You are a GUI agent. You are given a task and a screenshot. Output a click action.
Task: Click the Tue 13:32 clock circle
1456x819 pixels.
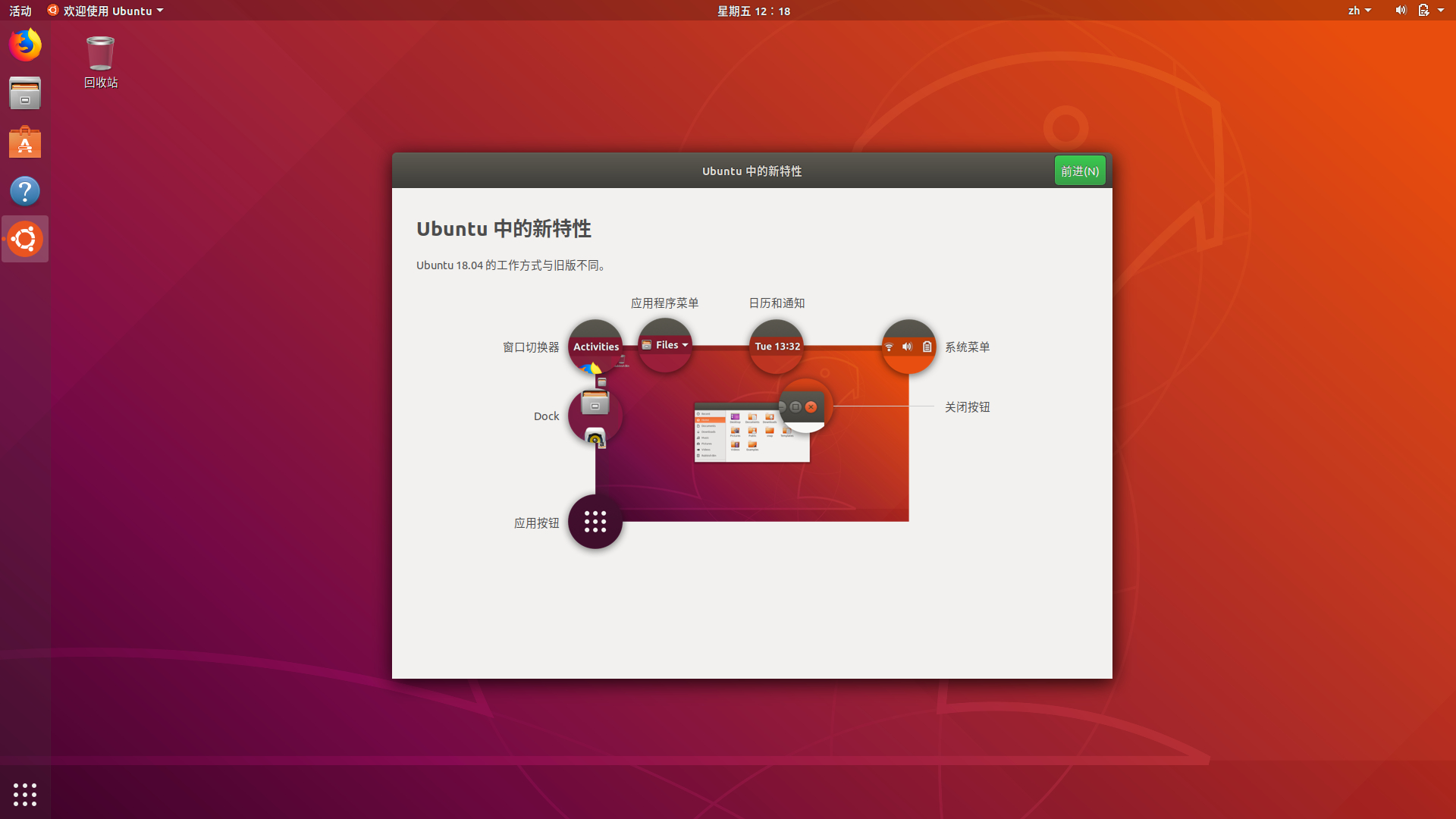tap(777, 347)
